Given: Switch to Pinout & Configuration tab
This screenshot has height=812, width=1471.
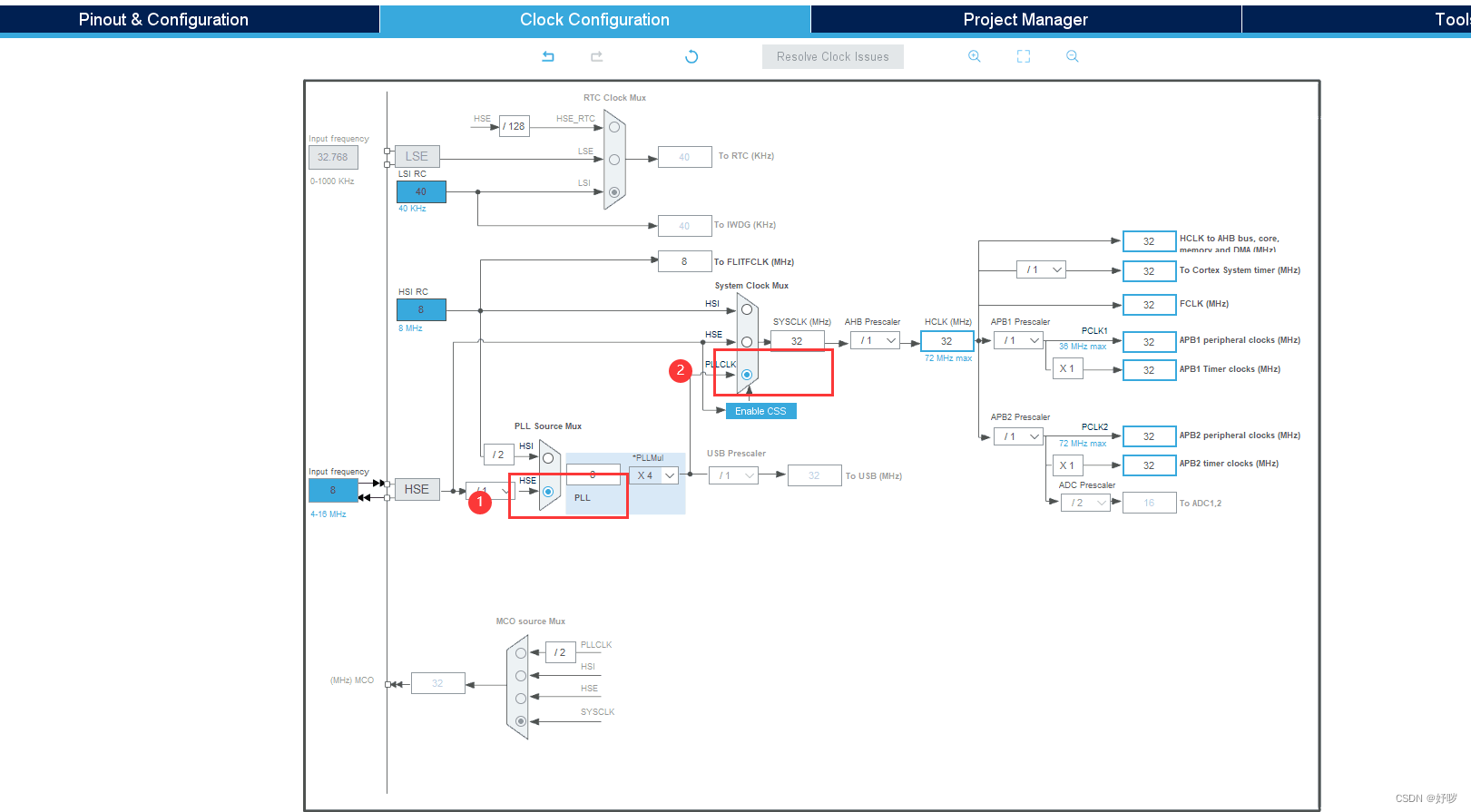Looking at the screenshot, I should (x=163, y=19).
